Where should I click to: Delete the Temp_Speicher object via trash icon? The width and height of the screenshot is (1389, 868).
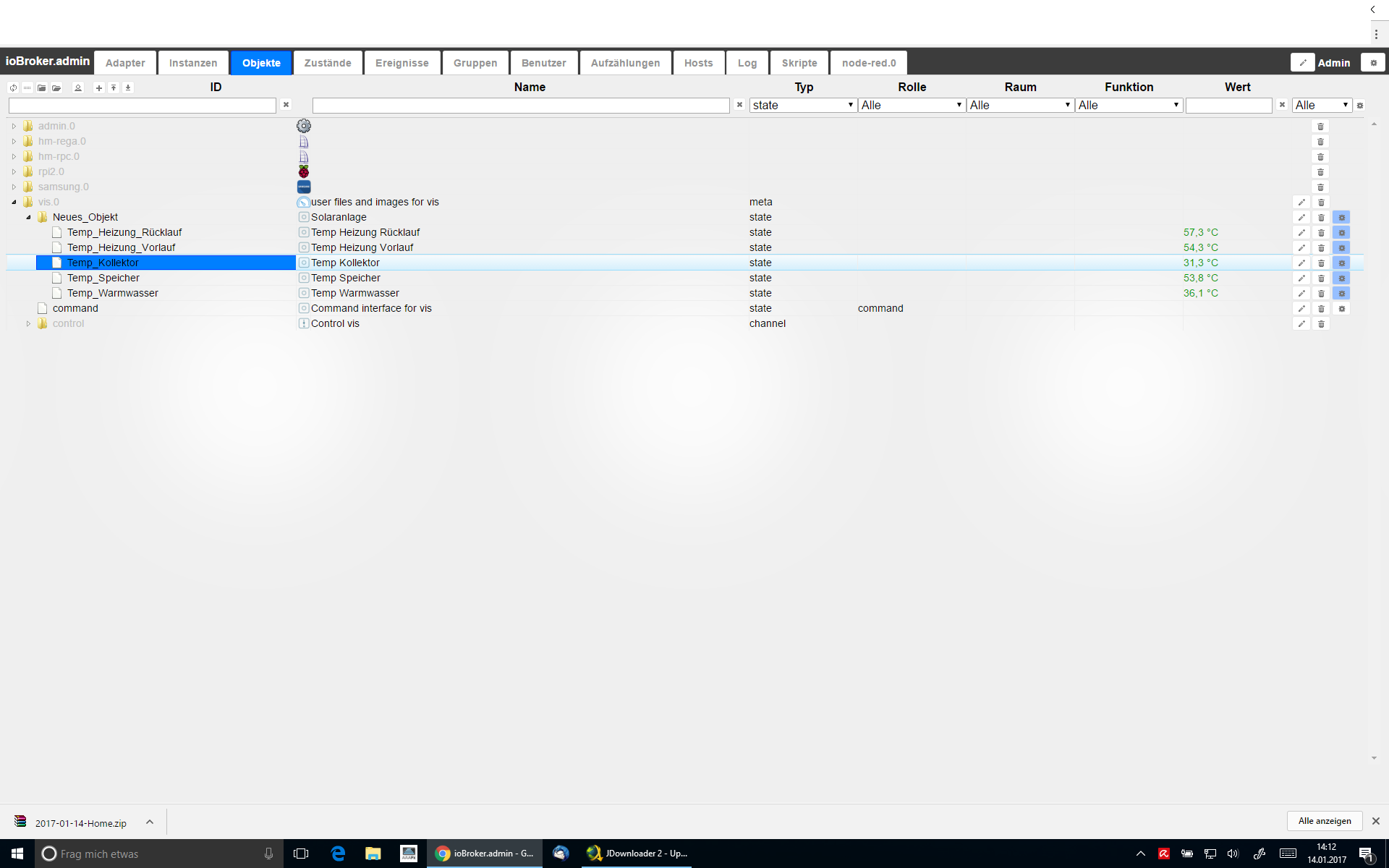1321,278
